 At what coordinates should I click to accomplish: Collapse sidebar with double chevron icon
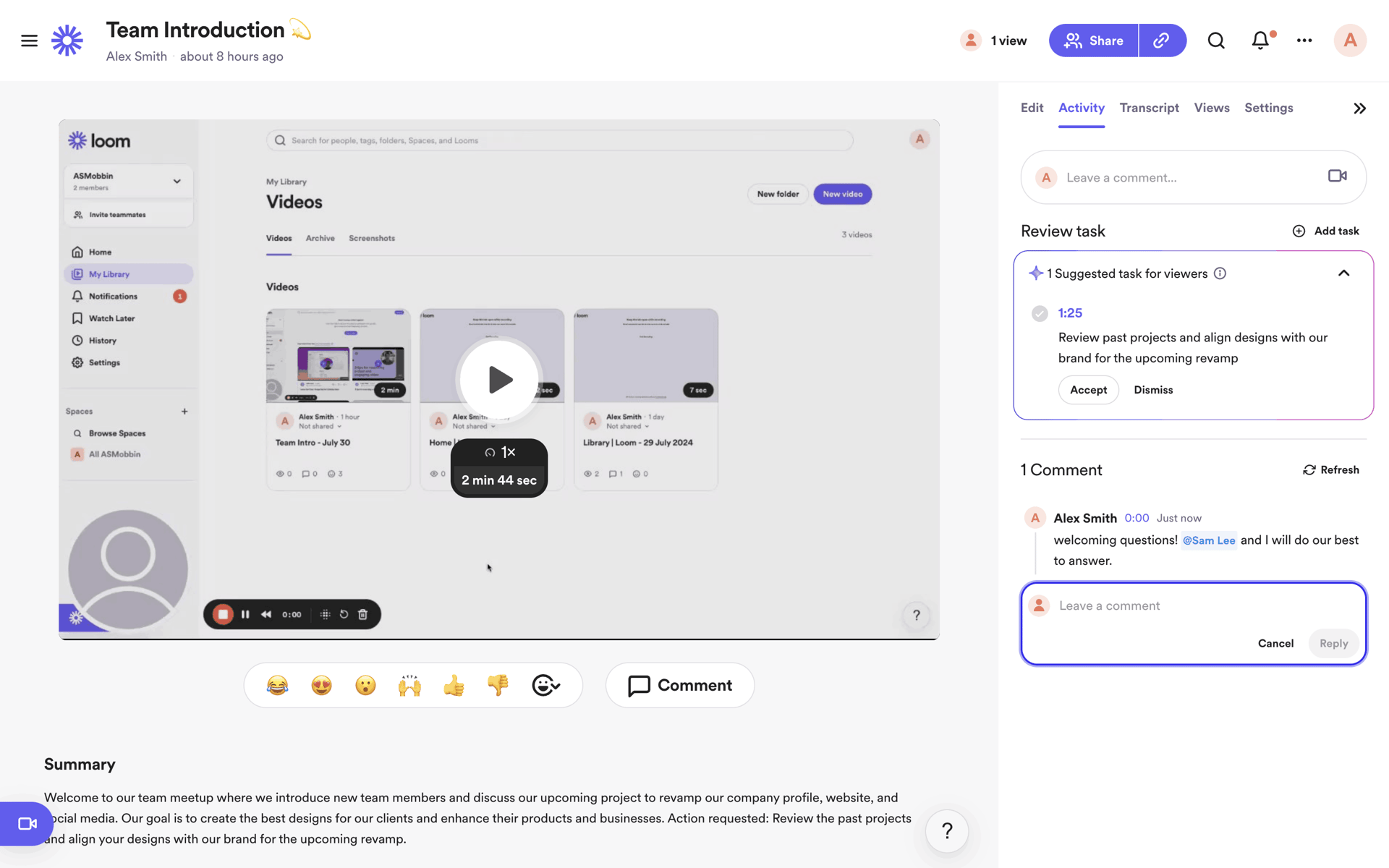[1360, 109]
